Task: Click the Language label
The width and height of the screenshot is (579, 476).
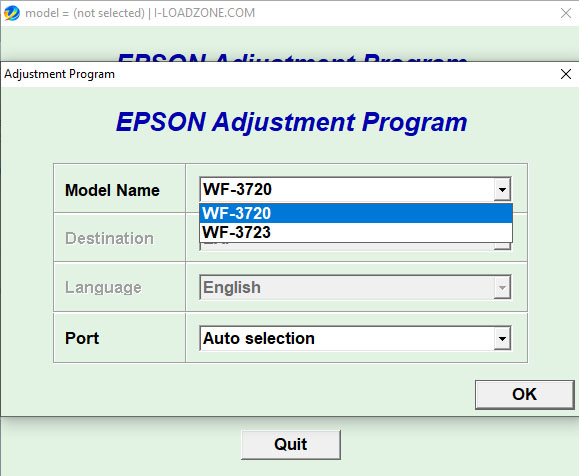Action: (x=103, y=287)
